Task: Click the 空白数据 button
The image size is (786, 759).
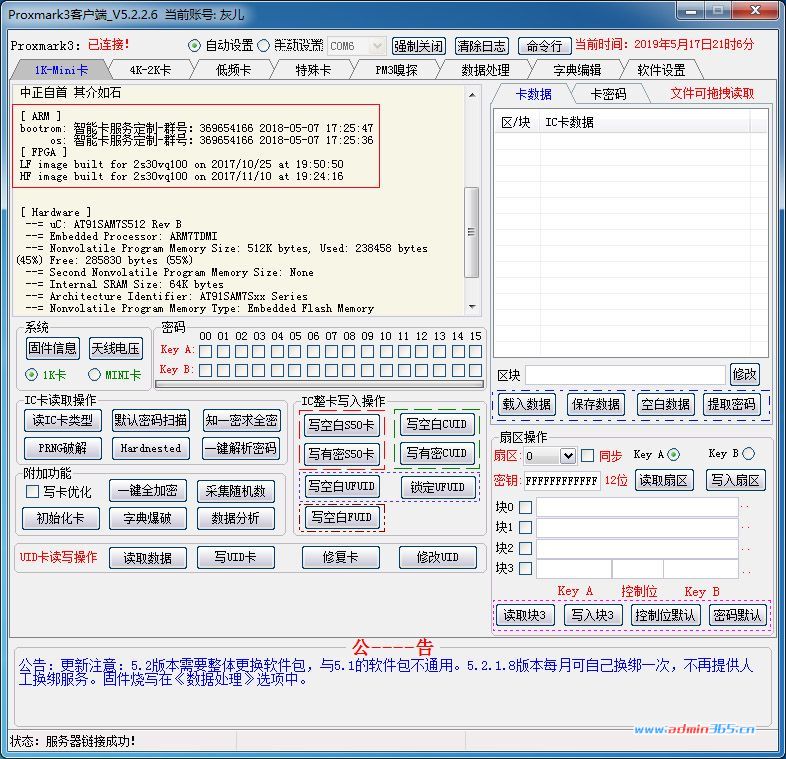Action: coord(665,405)
